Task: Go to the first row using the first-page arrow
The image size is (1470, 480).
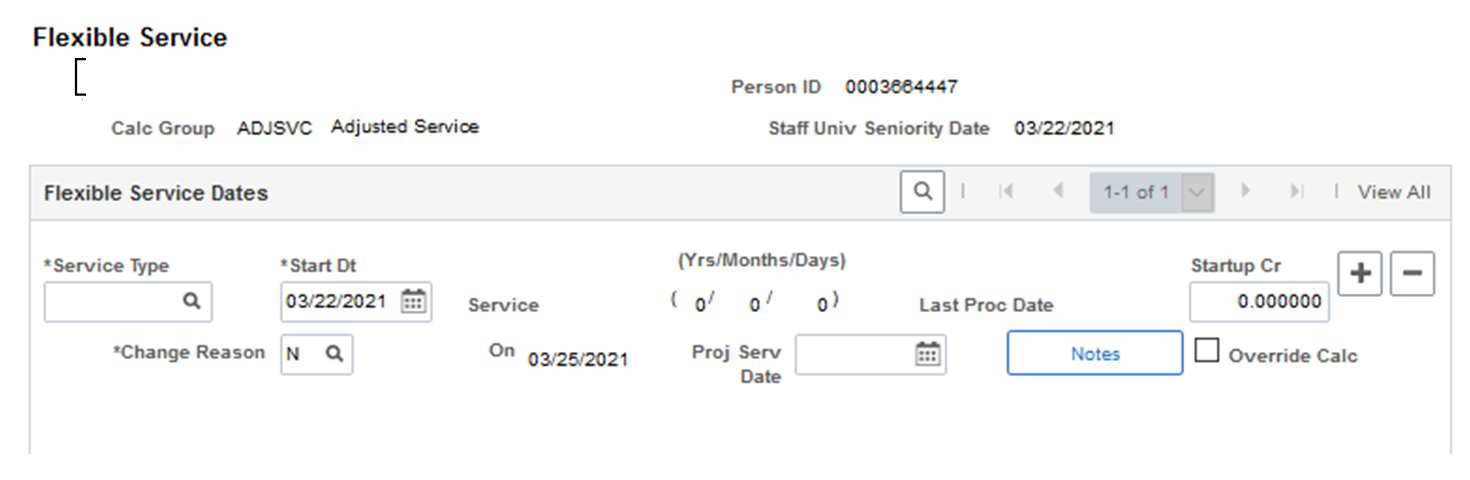Action: tap(1006, 191)
